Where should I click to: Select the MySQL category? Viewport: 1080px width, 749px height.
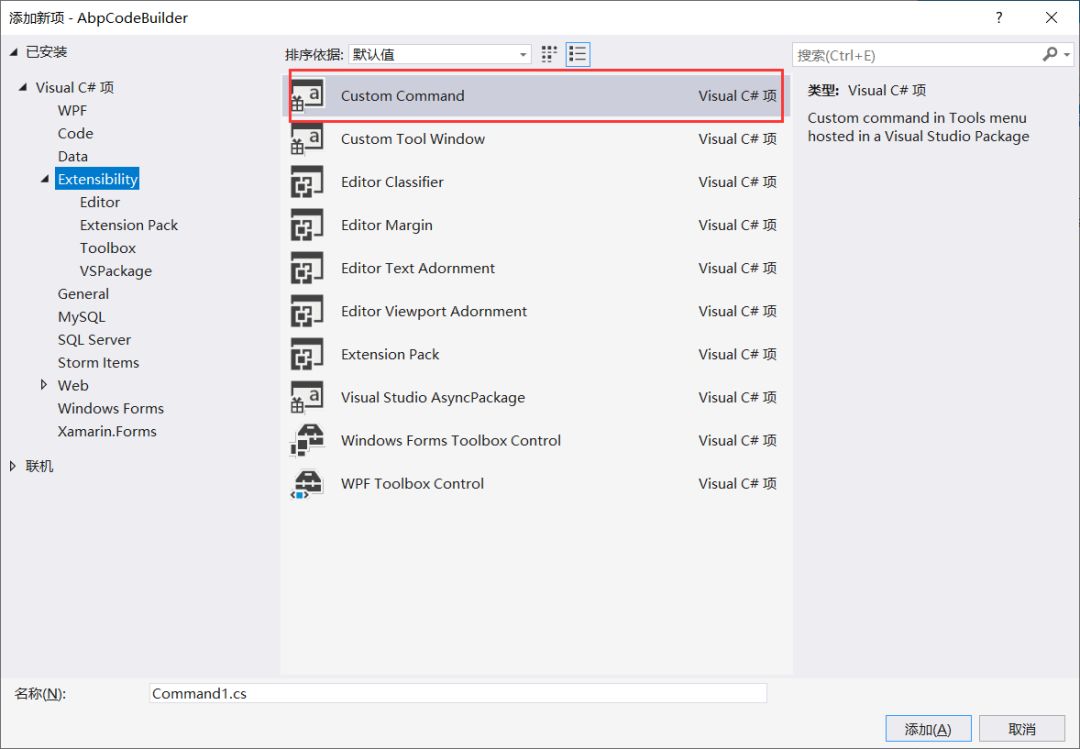81,317
